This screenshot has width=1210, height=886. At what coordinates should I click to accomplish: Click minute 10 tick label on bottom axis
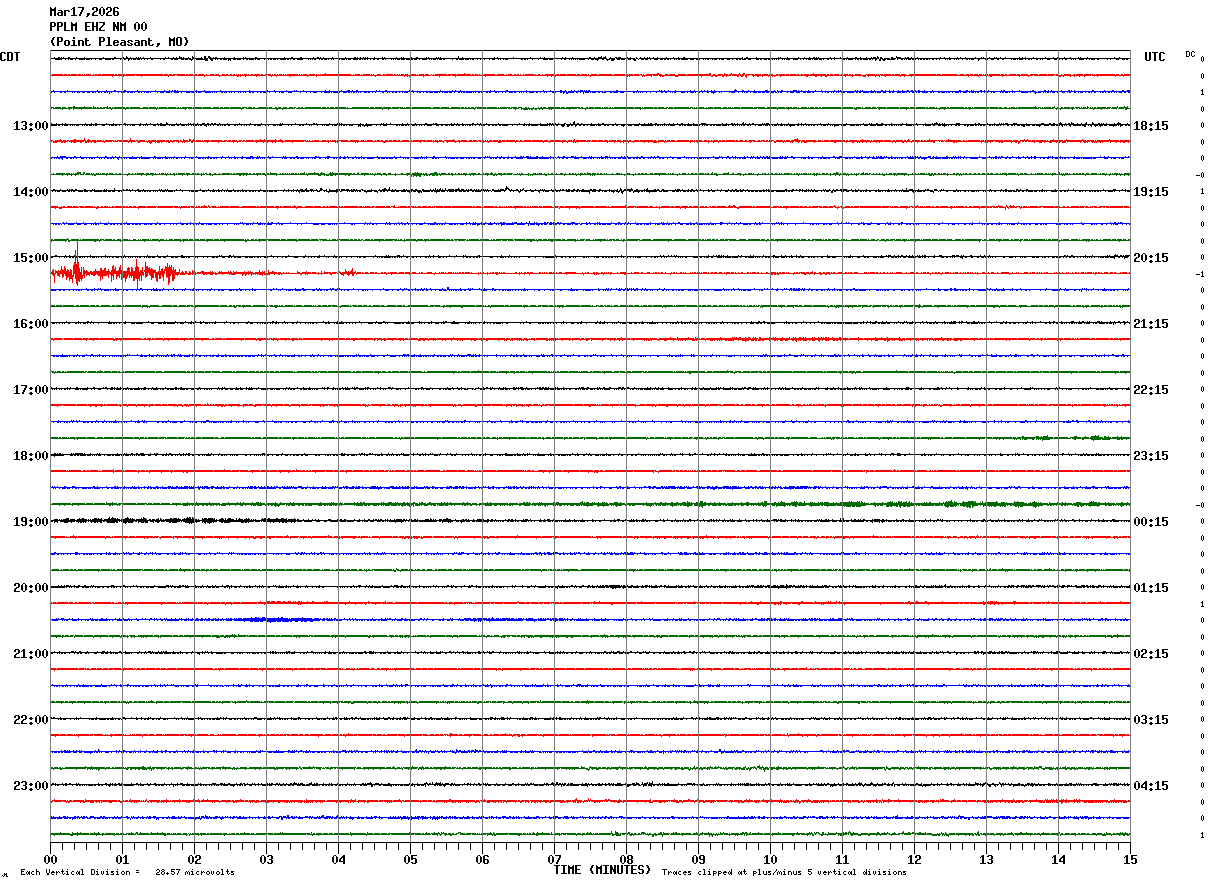coord(770,859)
